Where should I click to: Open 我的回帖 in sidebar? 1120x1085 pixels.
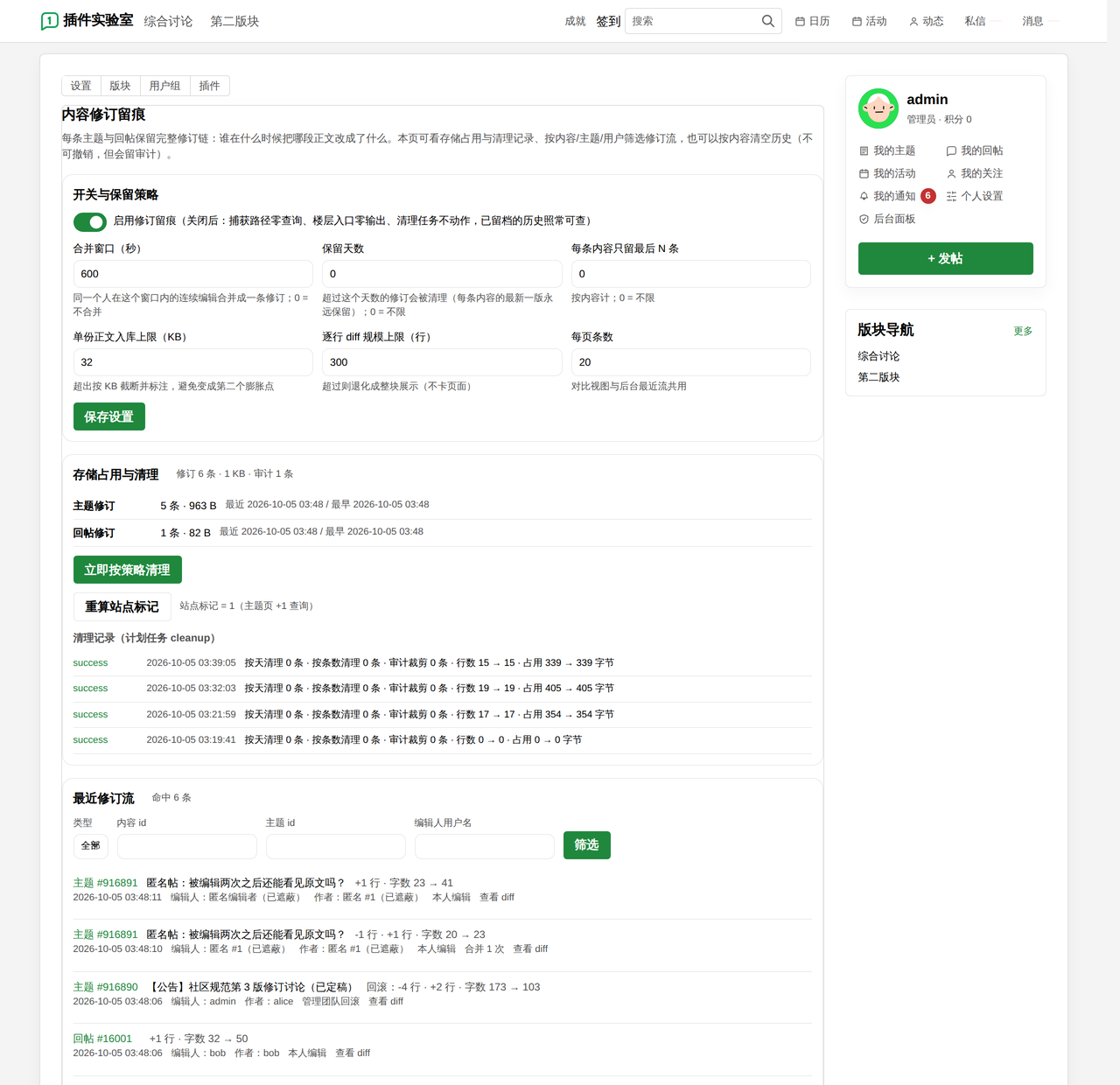pos(975,150)
